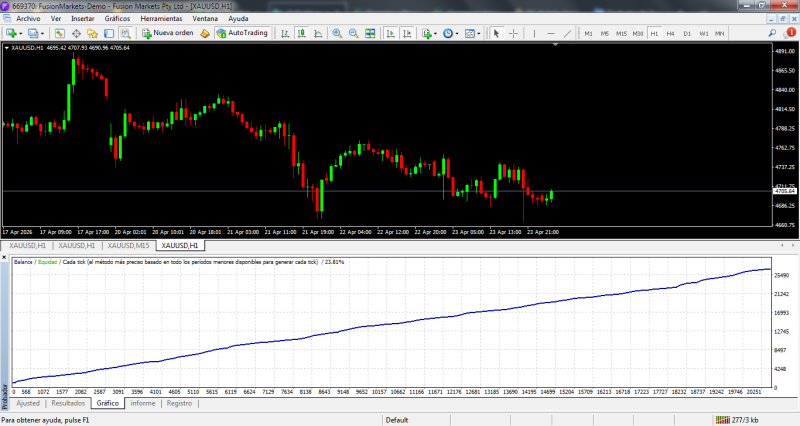Launch MetaEditor from the toolbar

205,33
